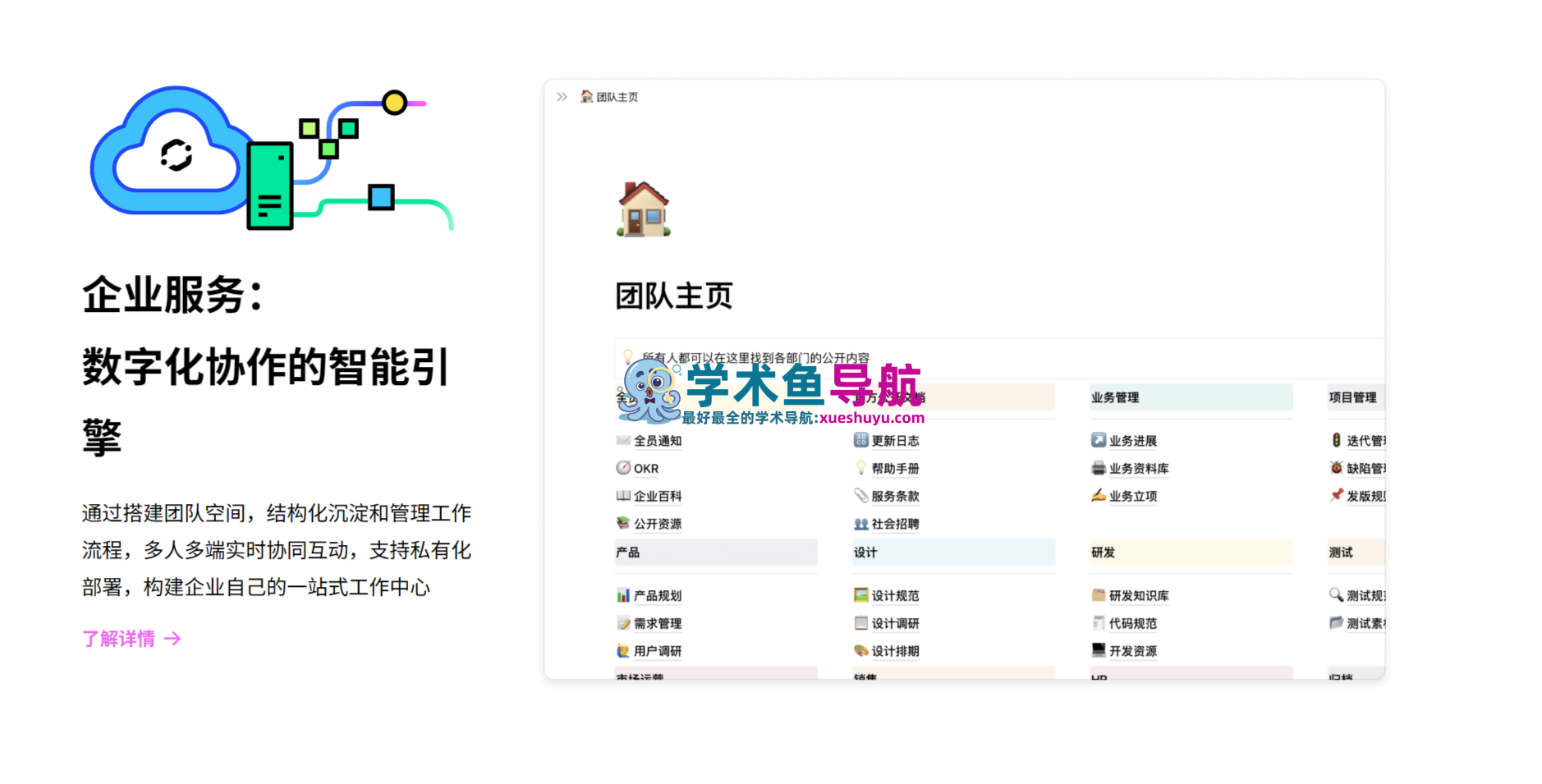Click the bug icon next to 缺陷管理
The image size is (1542, 784).
tap(1337, 468)
